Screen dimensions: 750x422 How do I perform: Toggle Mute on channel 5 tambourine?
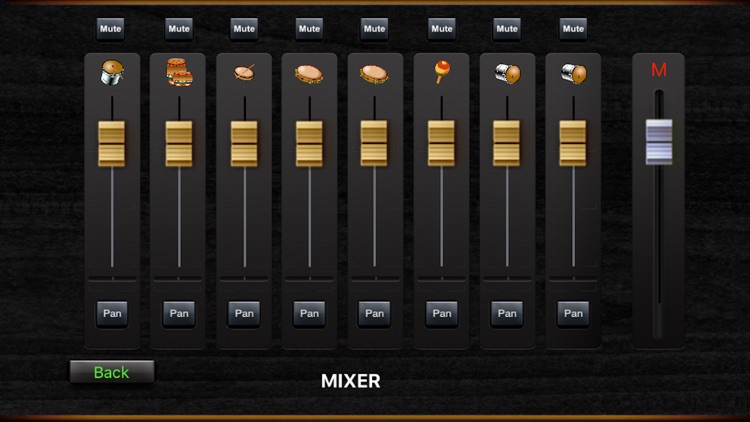[x=374, y=29]
